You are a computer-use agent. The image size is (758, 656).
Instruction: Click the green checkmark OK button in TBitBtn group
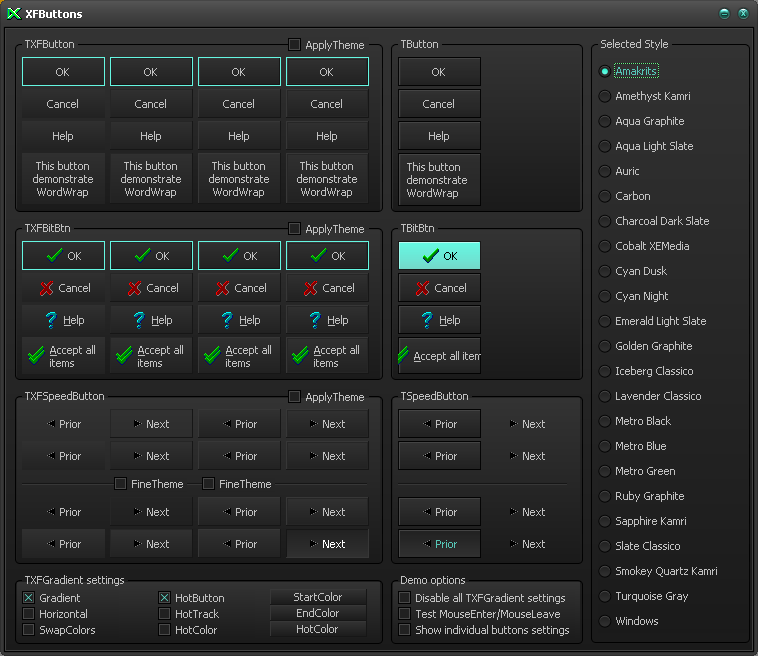tap(439, 256)
